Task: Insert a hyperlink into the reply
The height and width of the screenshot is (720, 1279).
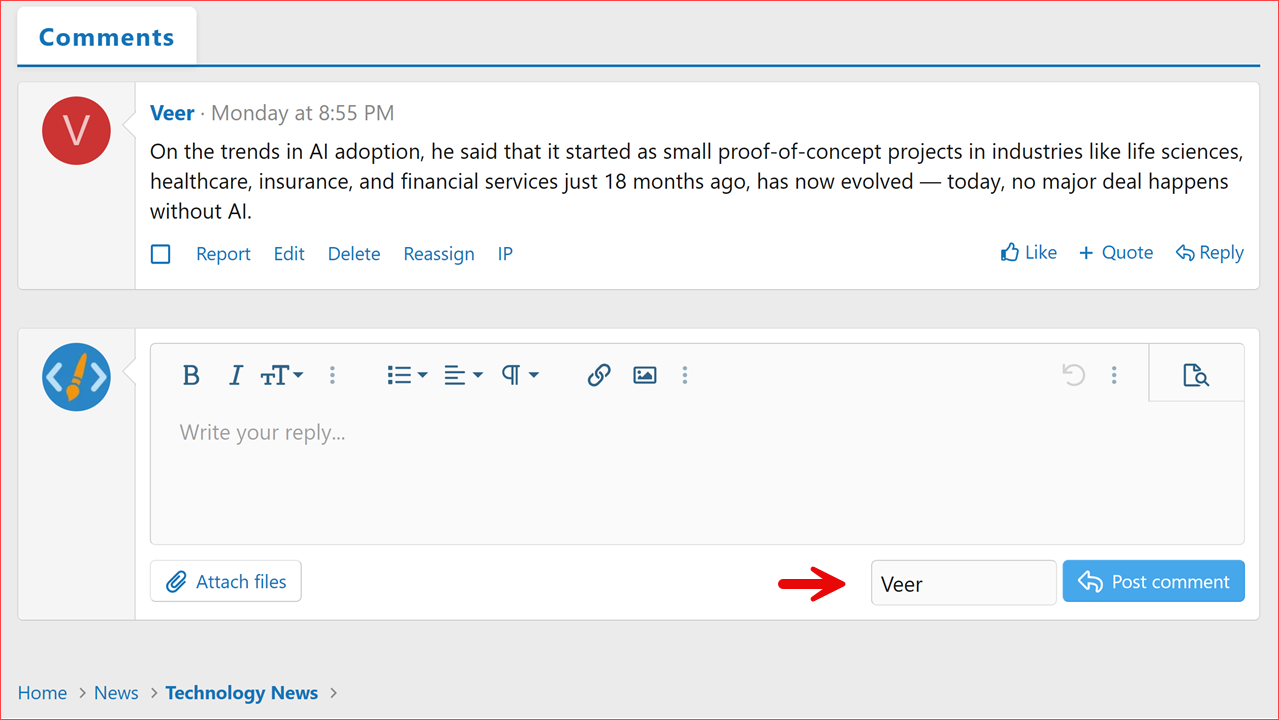Action: [598, 375]
